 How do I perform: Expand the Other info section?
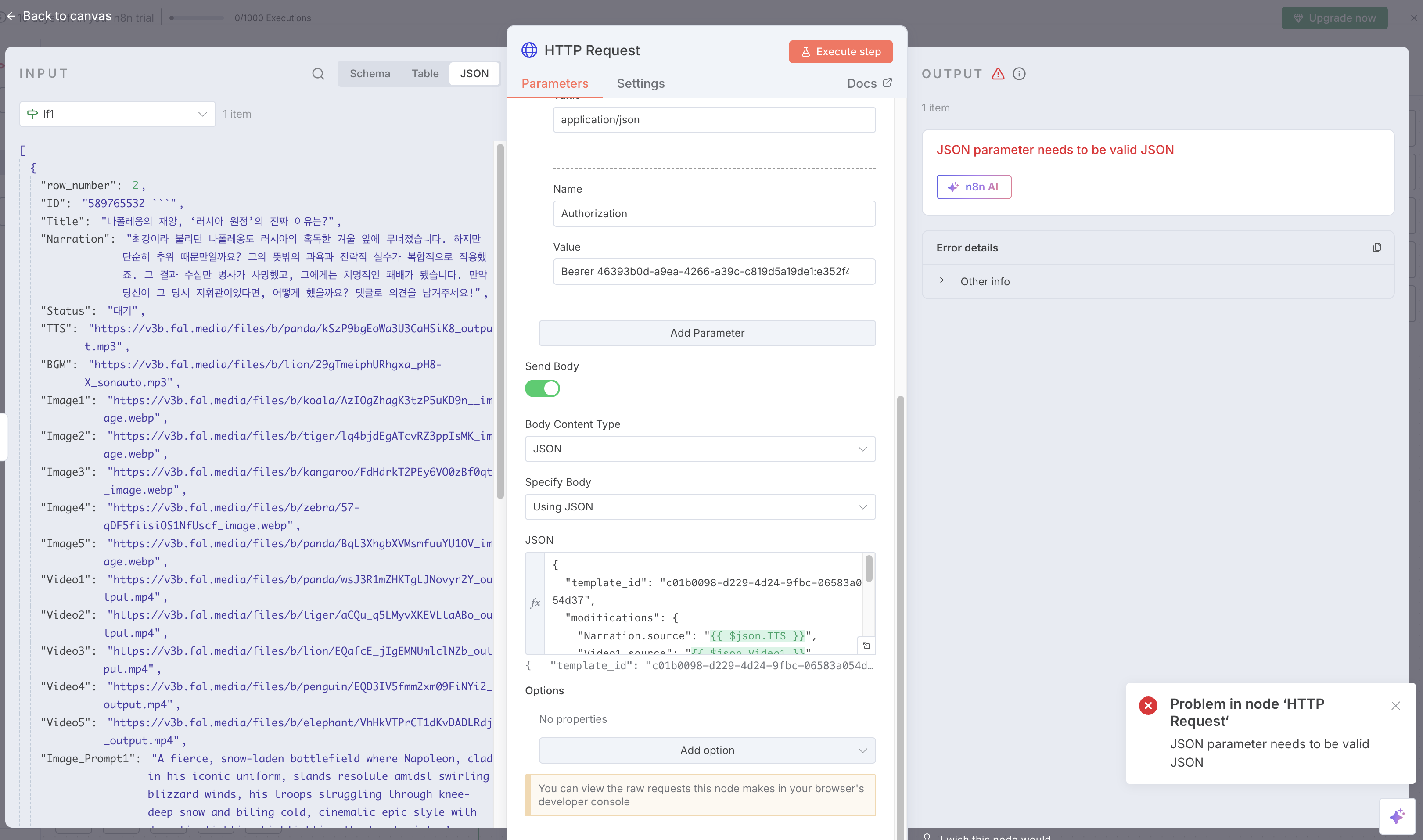coord(942,281)
